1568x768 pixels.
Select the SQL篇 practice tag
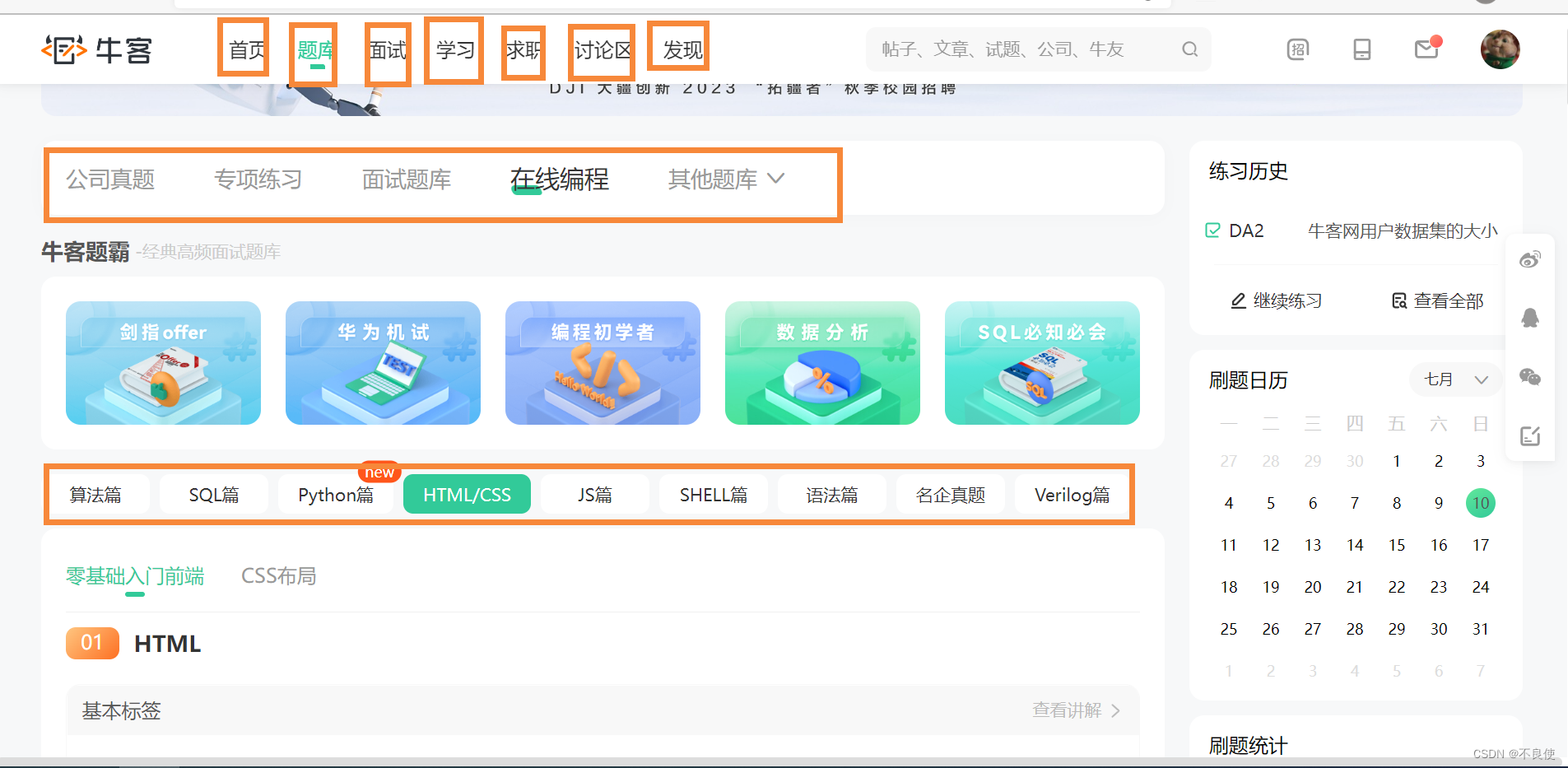(213, 494)
